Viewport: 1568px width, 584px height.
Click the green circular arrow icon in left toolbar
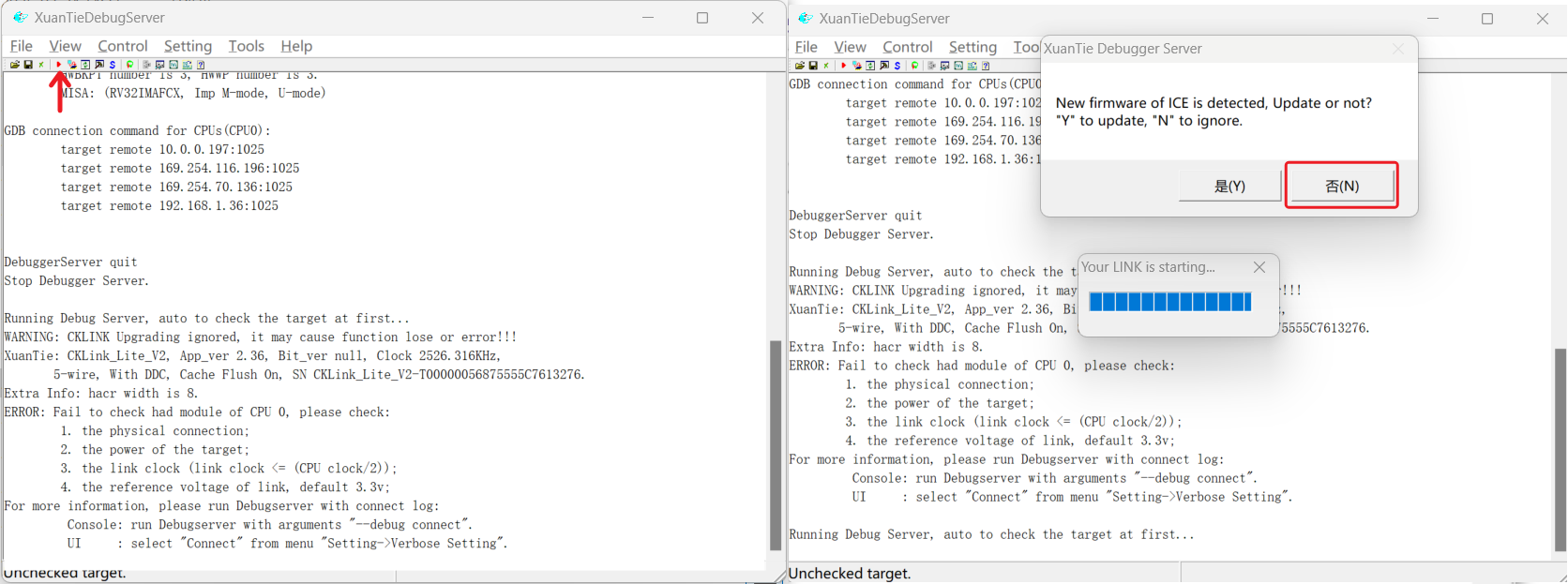click(x=130, y=65)
